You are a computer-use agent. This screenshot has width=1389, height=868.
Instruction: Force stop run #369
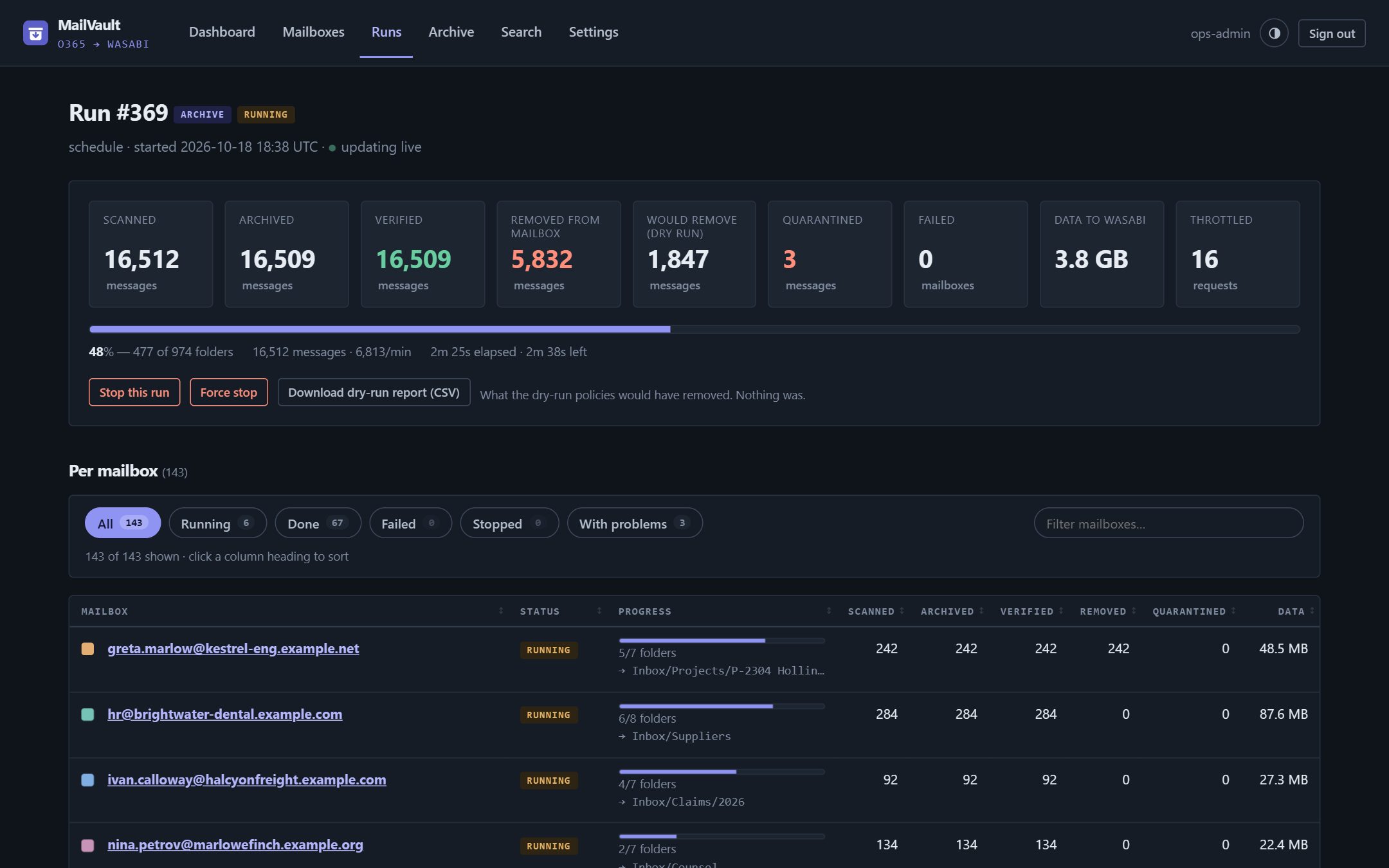(228, 392)
